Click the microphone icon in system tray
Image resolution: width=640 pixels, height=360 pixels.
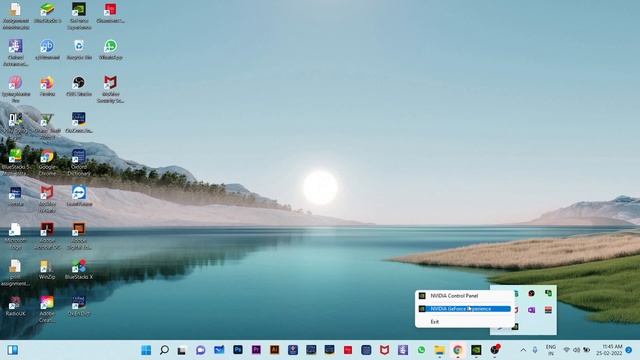(535, 350)
